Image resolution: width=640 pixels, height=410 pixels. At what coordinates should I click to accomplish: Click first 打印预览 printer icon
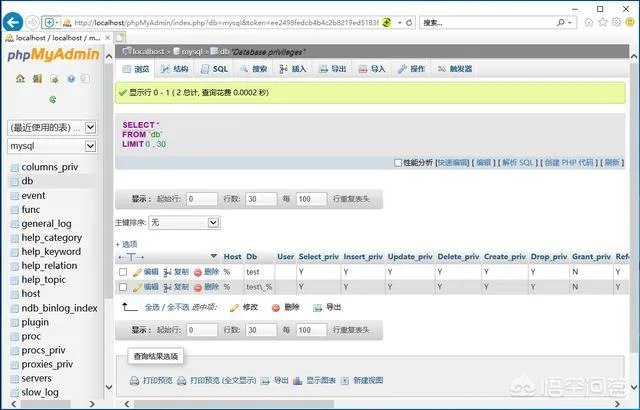pos(134,381)
